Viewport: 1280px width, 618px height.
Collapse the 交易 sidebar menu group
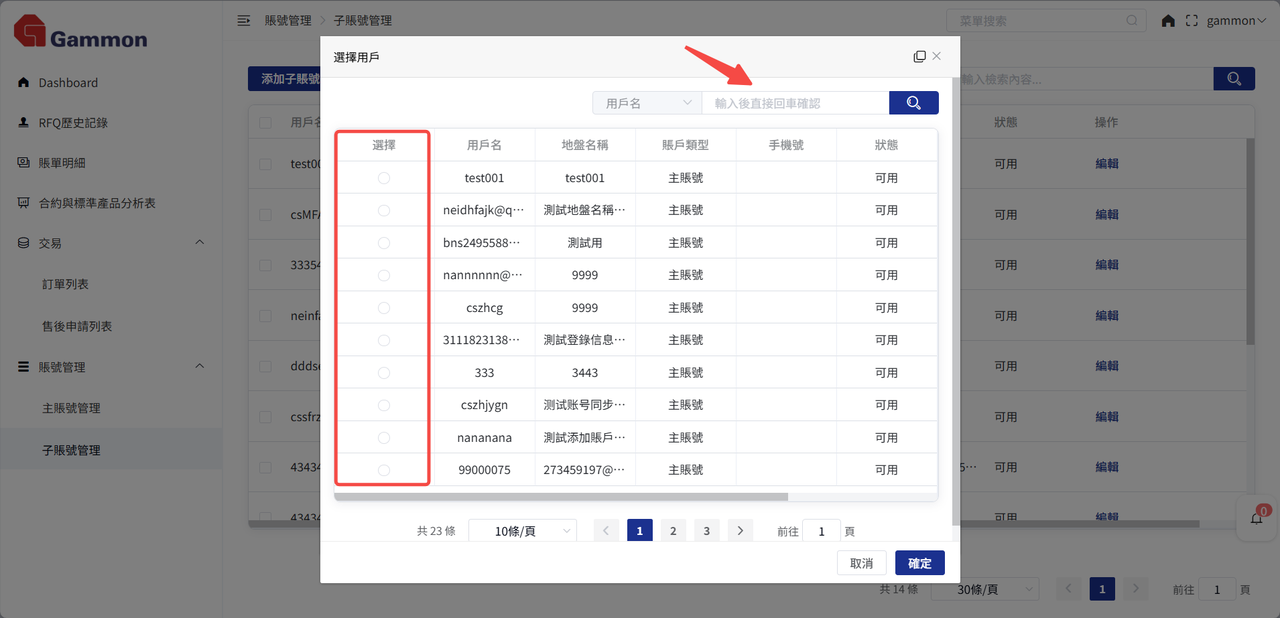[199, 243]
